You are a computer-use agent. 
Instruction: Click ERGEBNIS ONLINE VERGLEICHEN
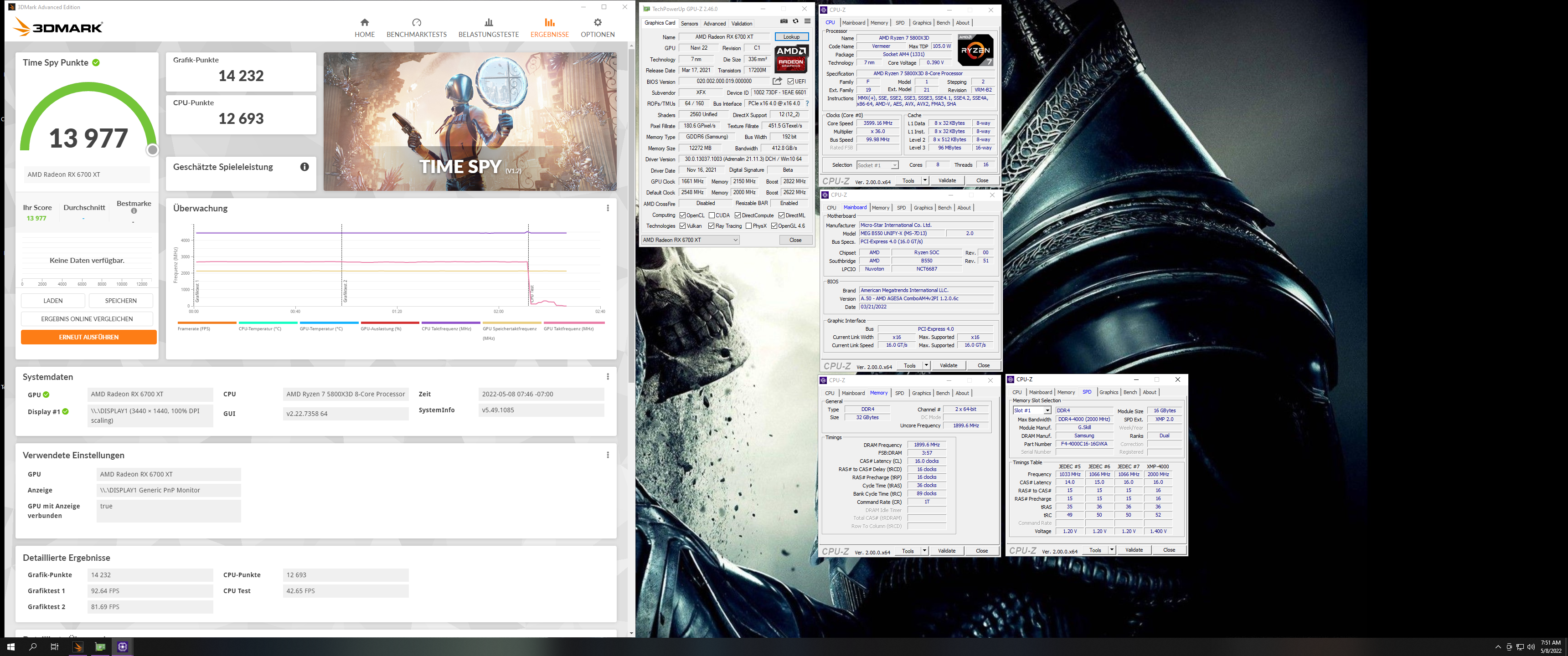coord(87,319)
